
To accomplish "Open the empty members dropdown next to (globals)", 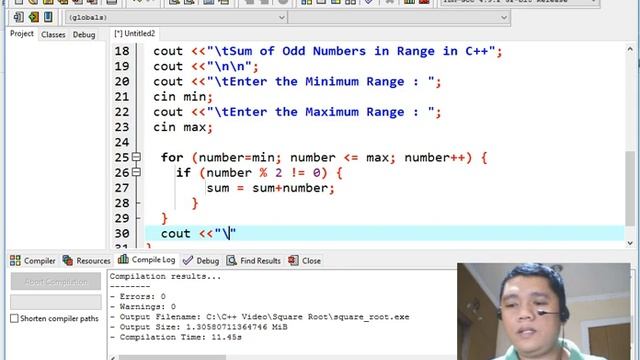I will pos(399,18).
